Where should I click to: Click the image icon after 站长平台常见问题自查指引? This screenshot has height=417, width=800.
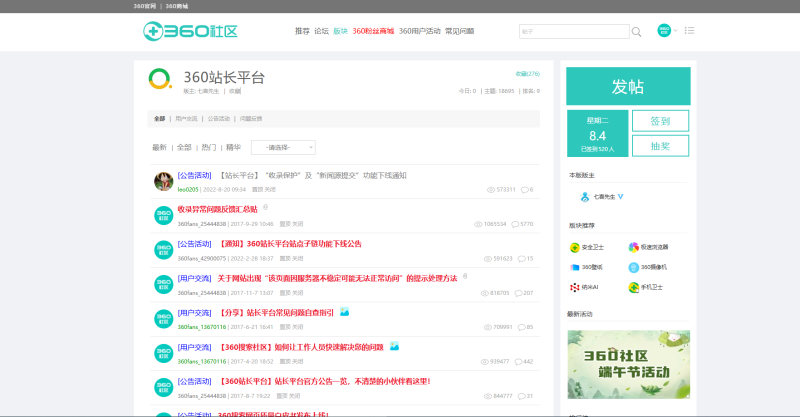(344, 311)
